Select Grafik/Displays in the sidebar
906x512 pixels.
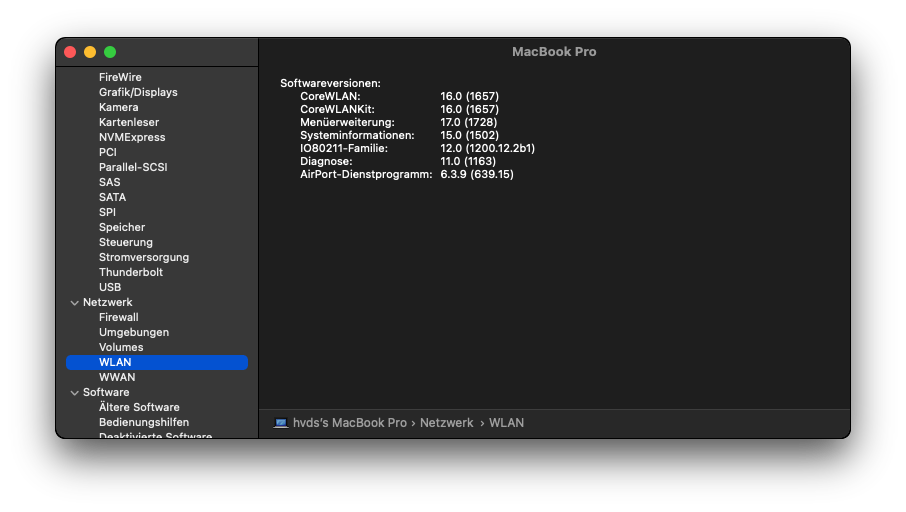tap(138, 92)
